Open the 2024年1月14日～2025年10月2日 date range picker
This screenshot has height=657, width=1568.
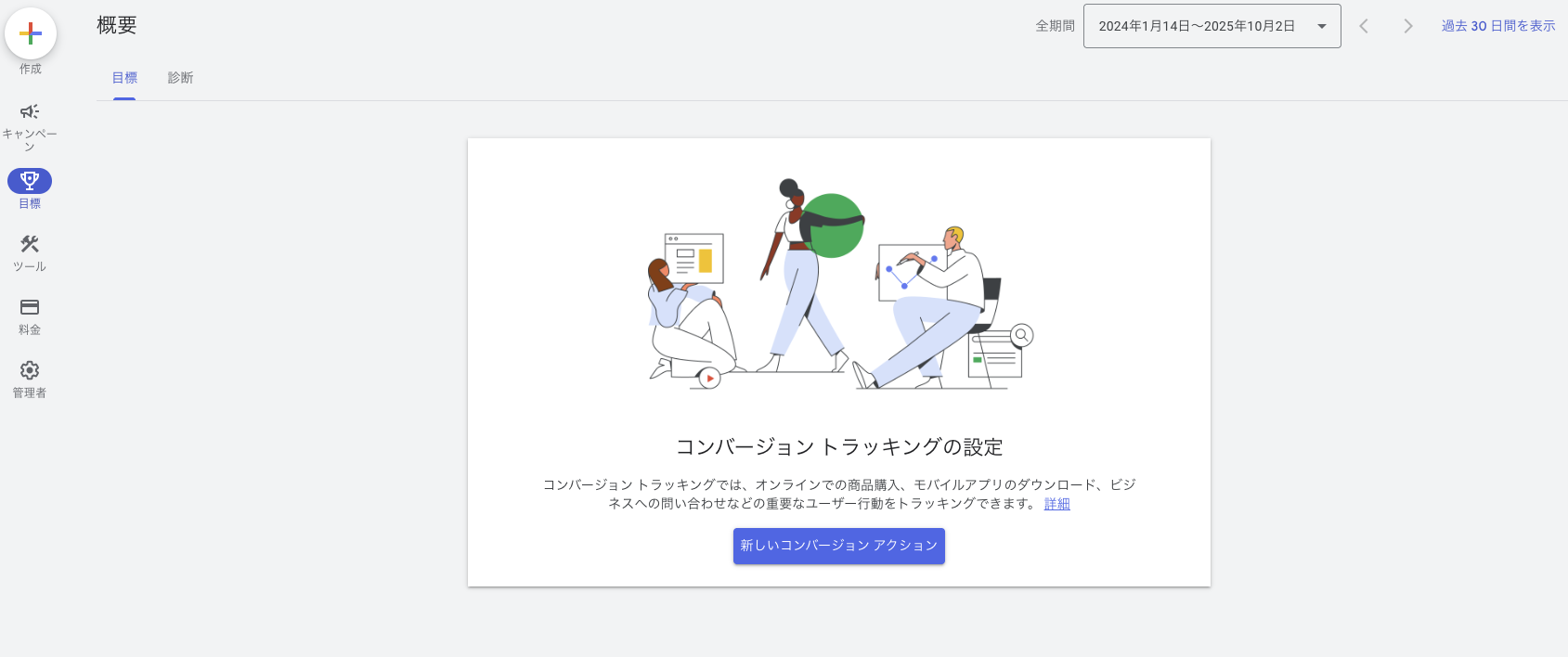coord(1197,26)
